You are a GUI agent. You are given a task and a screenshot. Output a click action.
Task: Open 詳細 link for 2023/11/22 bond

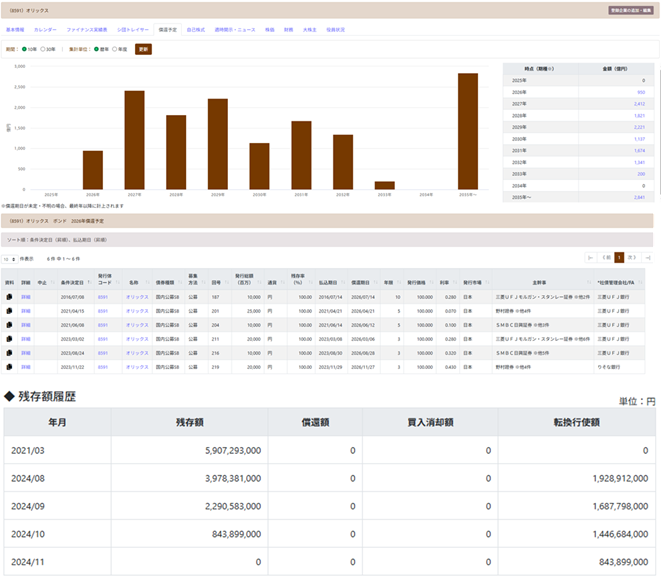click(26, 367)
